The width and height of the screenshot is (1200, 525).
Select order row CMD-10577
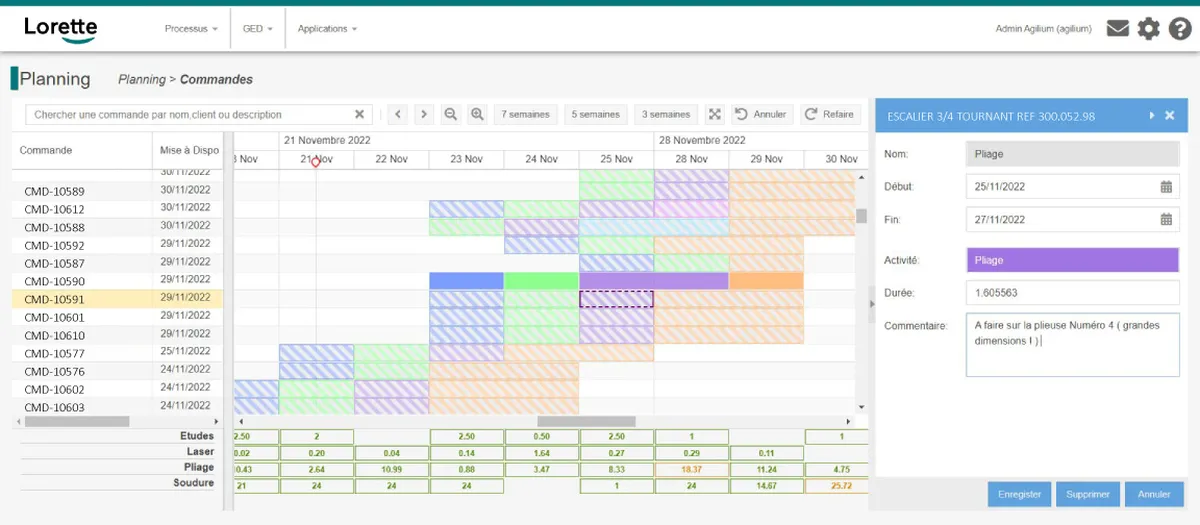tap(117, 353)
